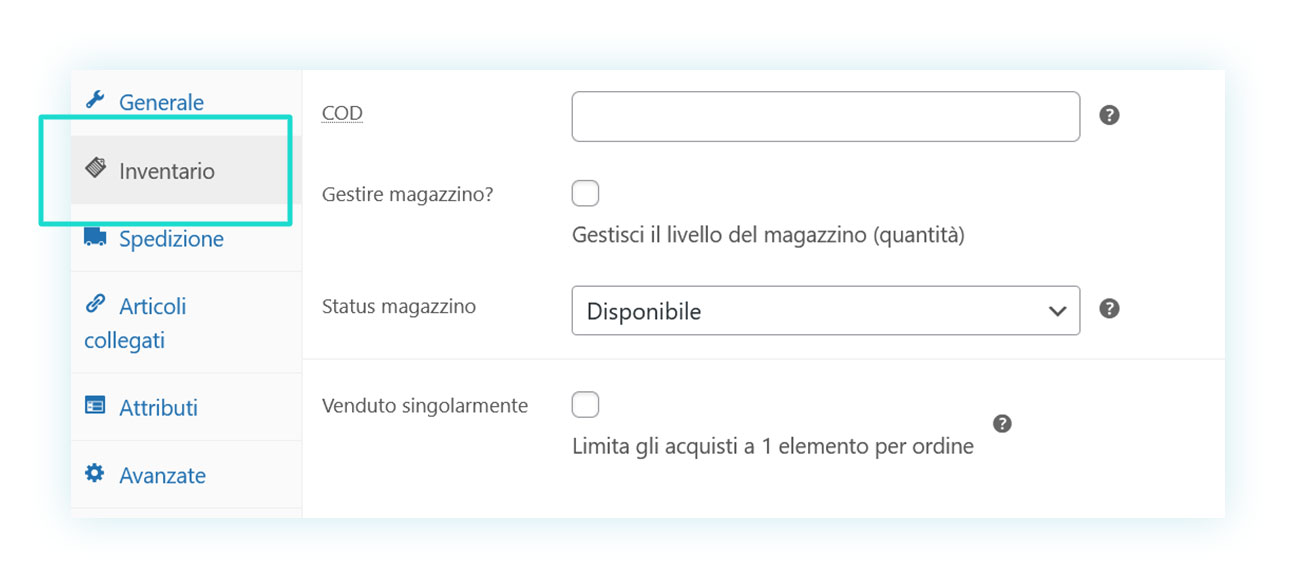Click the wrench icon beside Generale
This screenshot has height=588, width=1300.
click(x=95, y=100)
